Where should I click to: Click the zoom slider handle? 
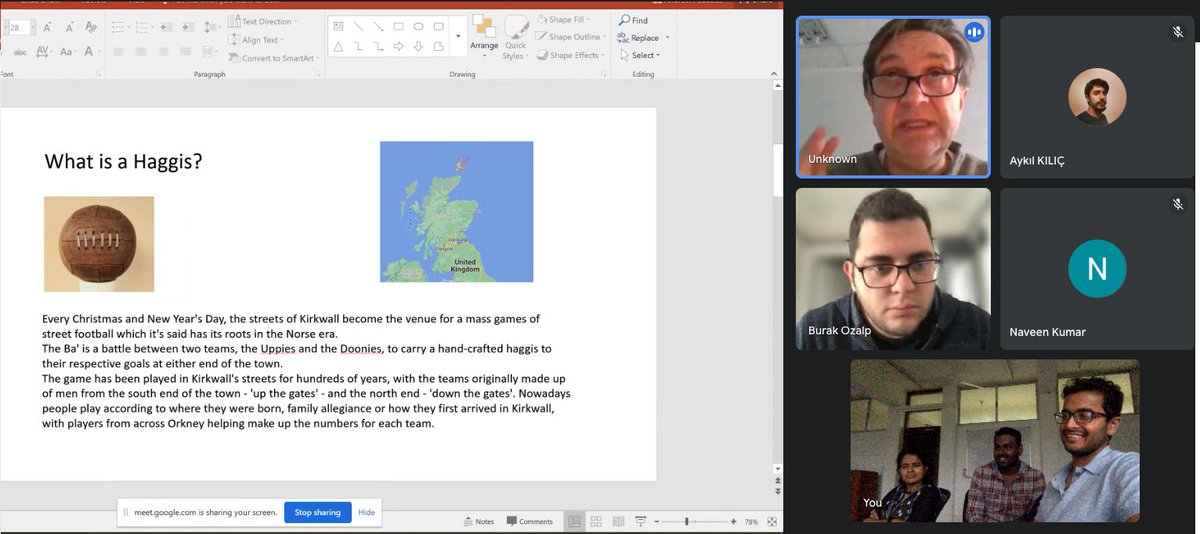[x=687, y=521]
